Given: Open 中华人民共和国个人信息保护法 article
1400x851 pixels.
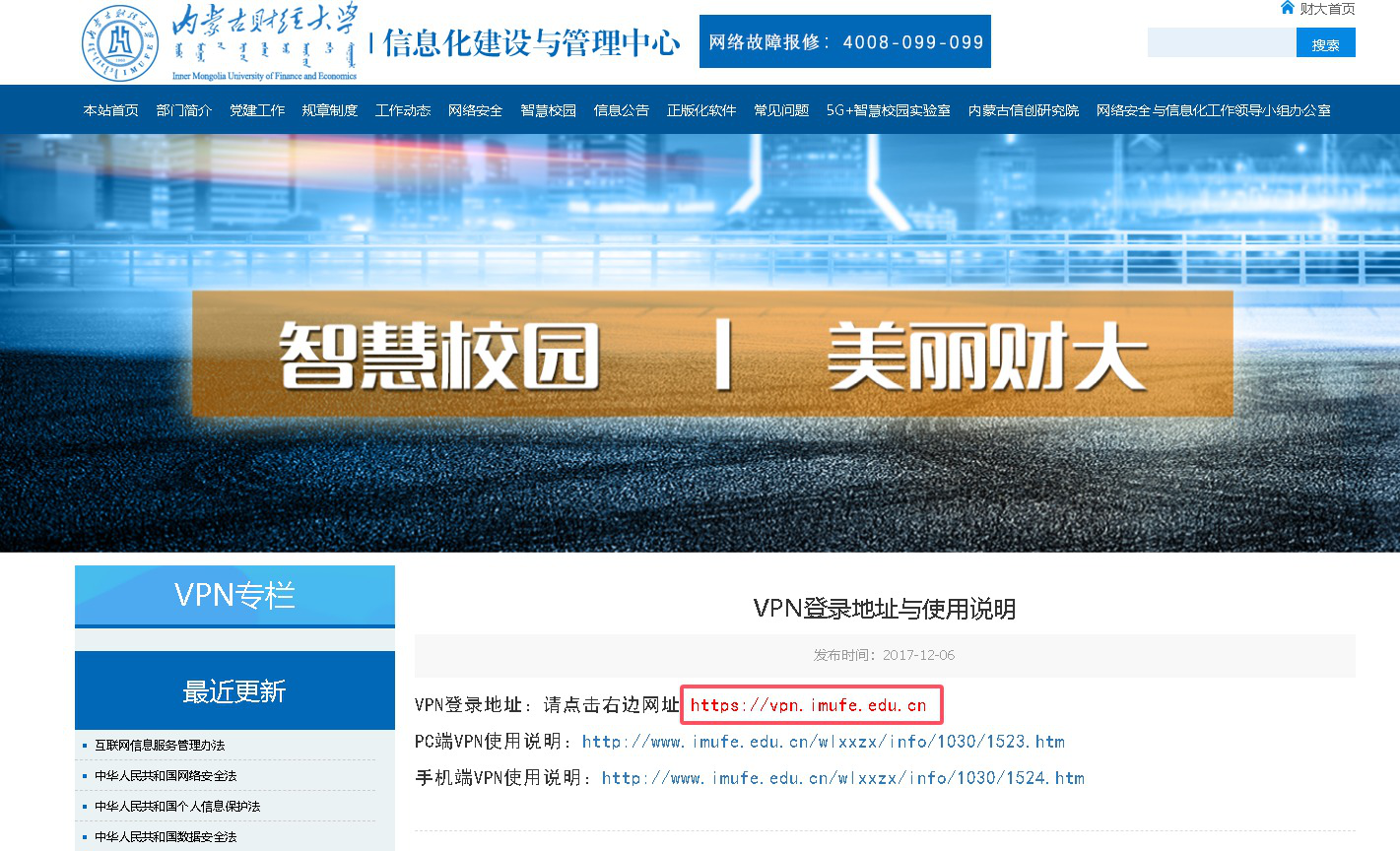Looking at the screenshot, I should pyautogui.click(x=177, y=807).
